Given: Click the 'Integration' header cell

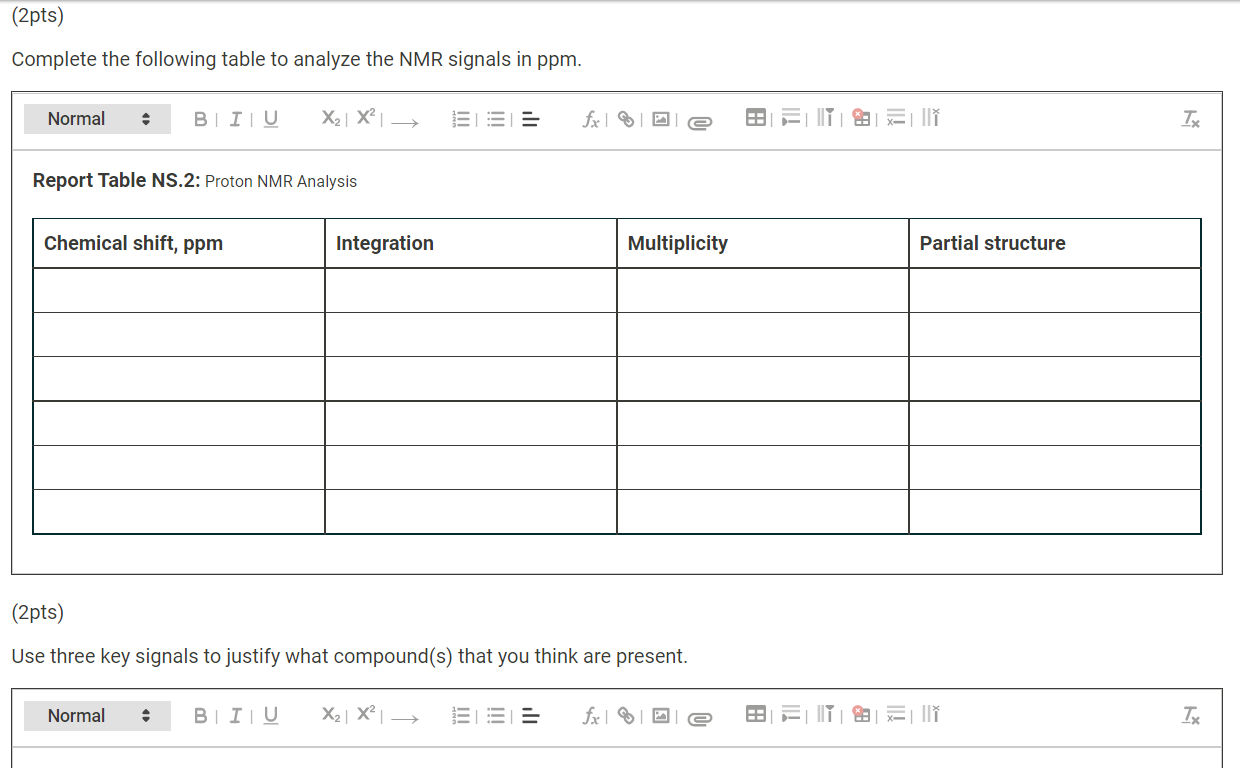Looking at the screenshot, I should coord(471,243).
